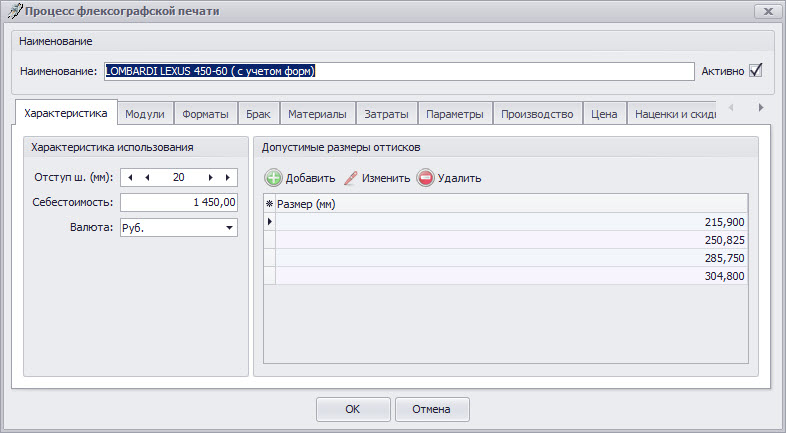Image resolution: width=786 pixels, height=433 pixels.
Task: Select the row with 304,800
Action: pyautogui.click(x=512, y=276)
